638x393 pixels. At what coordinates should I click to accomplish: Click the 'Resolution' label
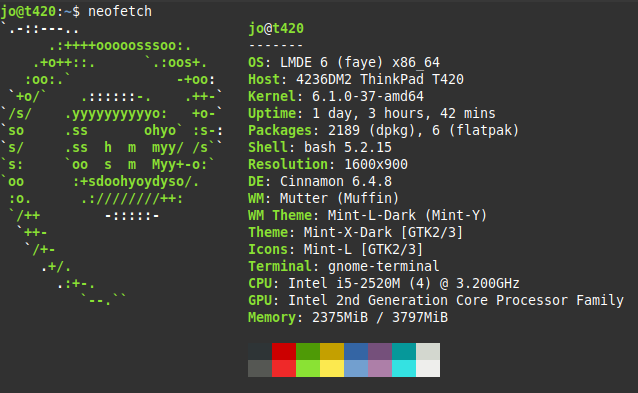(288, 164)
